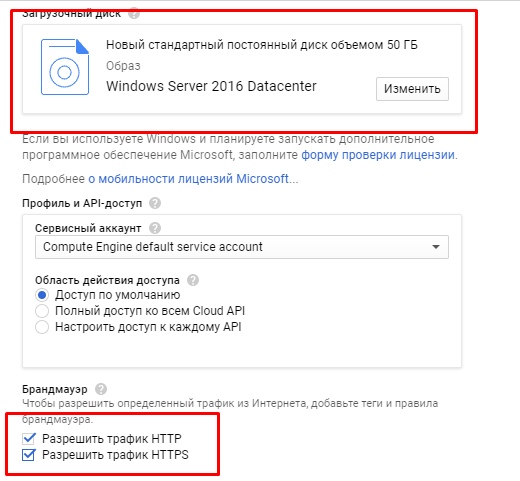
Task: Click the service account dropdown arrow
Action: [436, 247]
